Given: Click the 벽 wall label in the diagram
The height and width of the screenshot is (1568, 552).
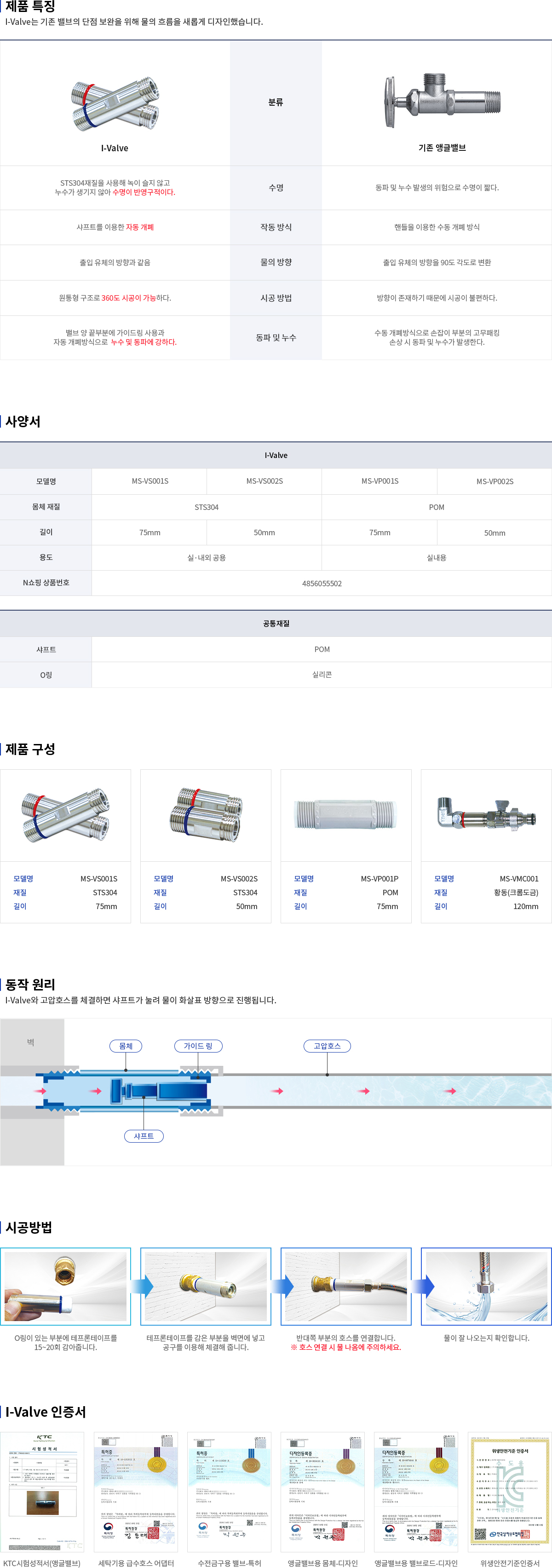Looking at the screenshot, I should point(30,1042).
